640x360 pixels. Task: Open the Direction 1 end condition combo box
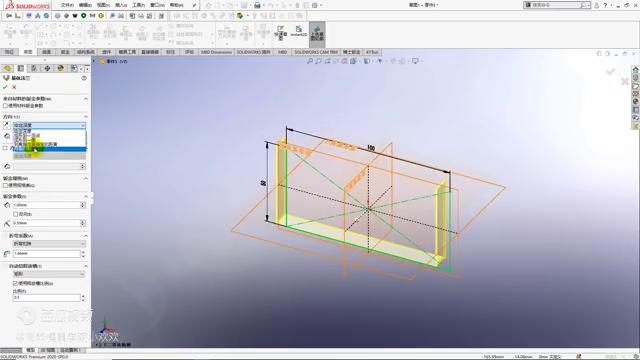pos(49,125)
